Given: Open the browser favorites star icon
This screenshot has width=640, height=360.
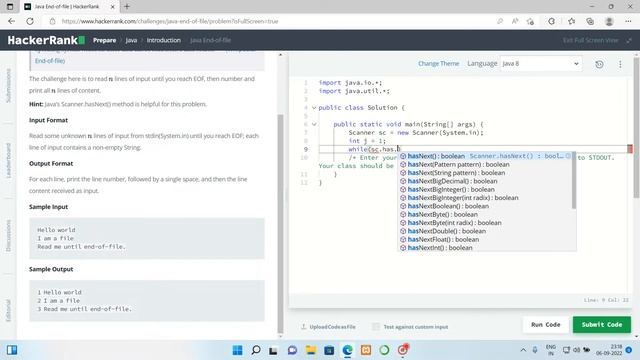Looking at the screenshot, I should (571, 21).
